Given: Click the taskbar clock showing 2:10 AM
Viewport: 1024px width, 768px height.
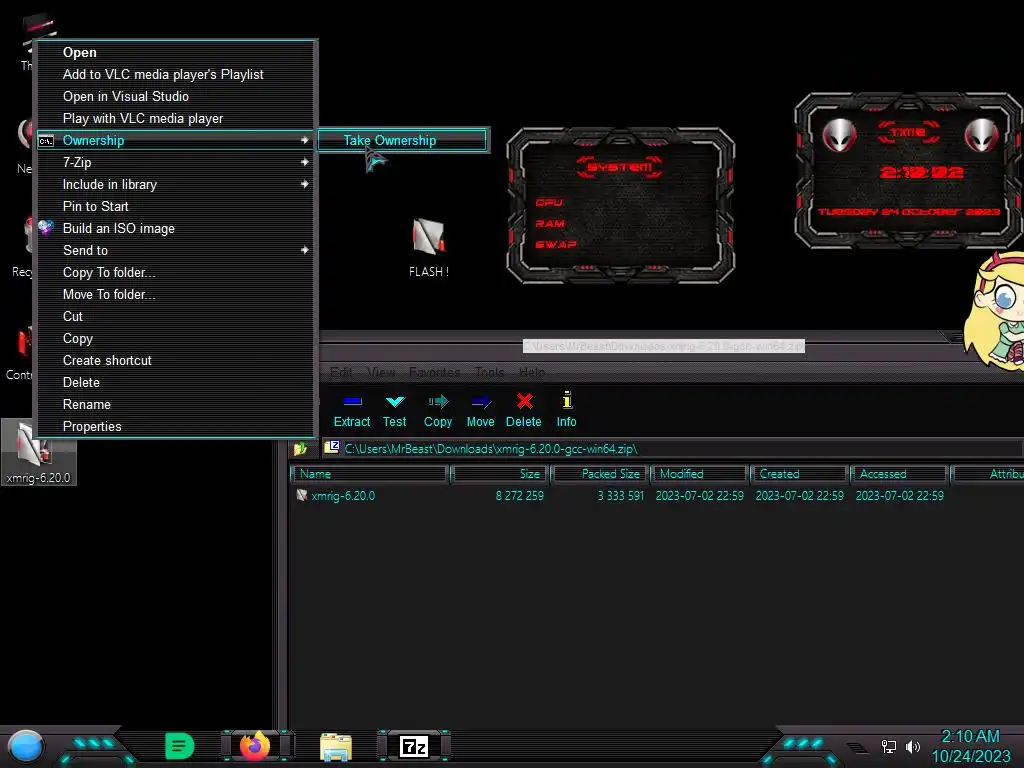Looking at the screenshot, I should coord(970,746).
